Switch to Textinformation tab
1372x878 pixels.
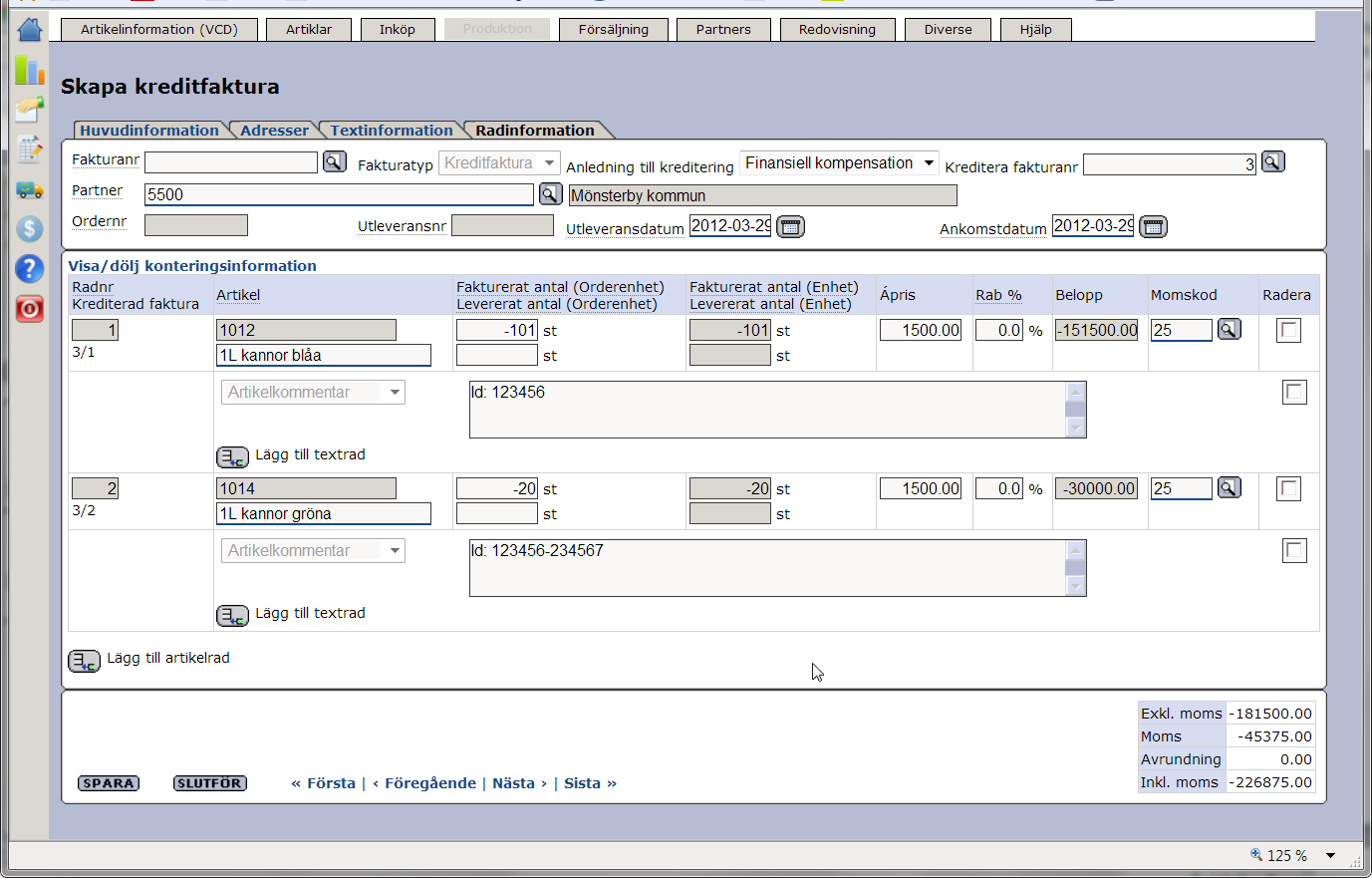(x=392, y=130)
